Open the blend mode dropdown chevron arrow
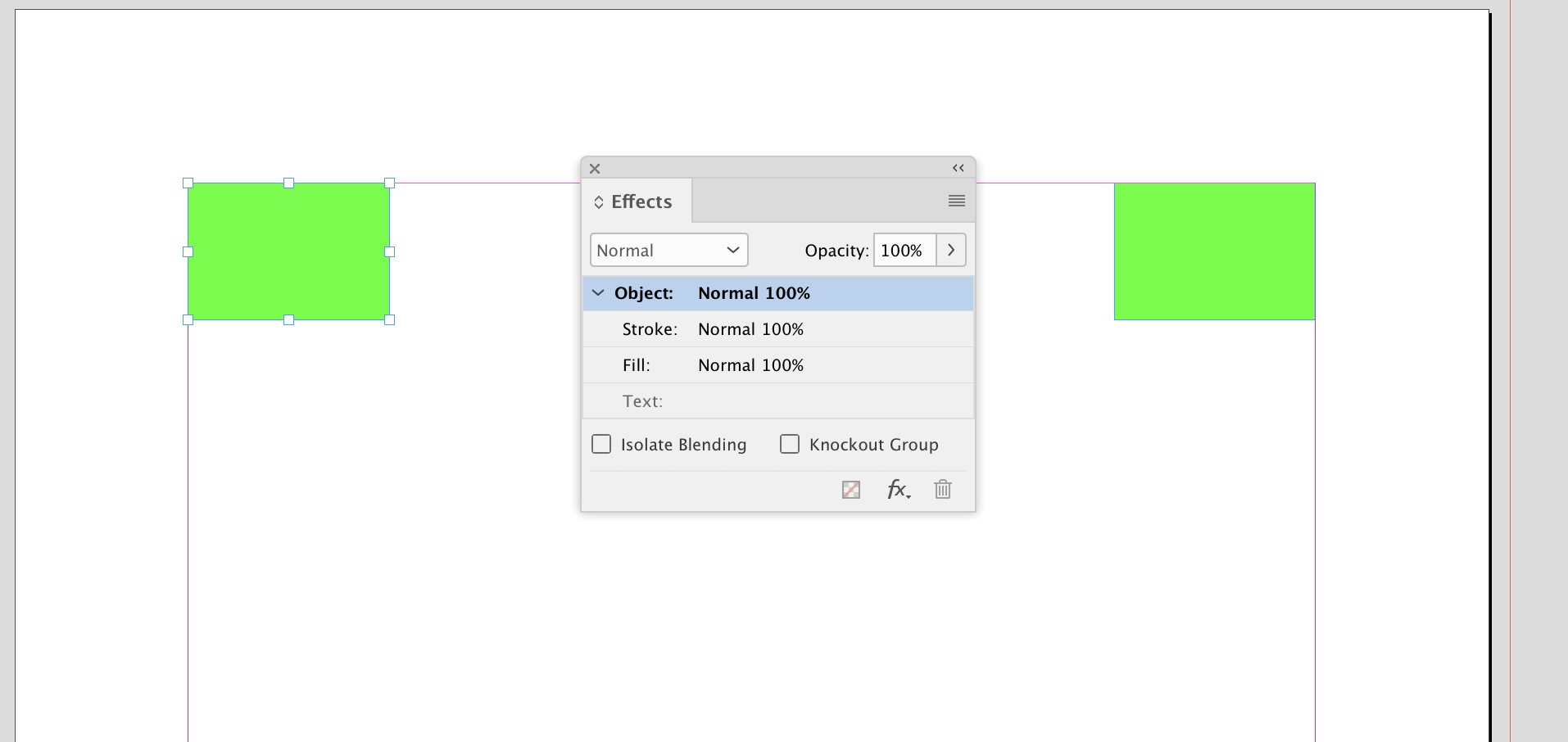Image resolution: width=1568 pixels, height=742 pixels. click(732, 250)
